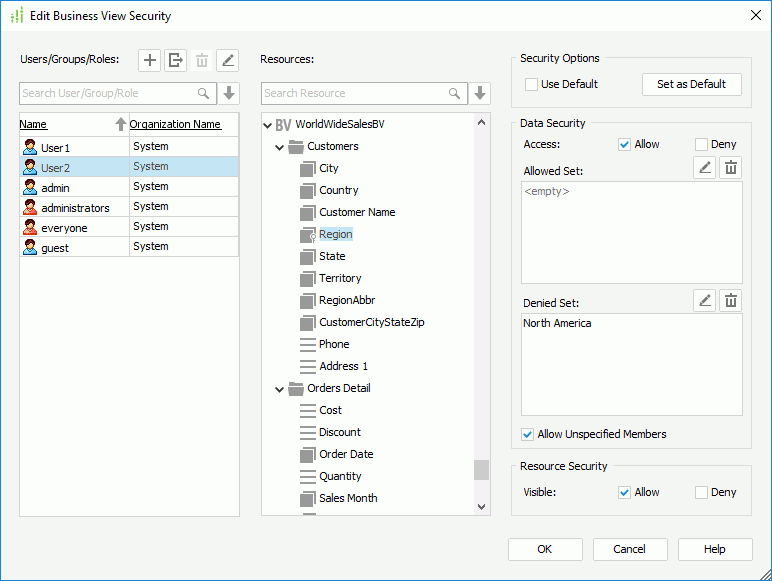Delete the Allowed Set with trash icon

coord(731,168)
